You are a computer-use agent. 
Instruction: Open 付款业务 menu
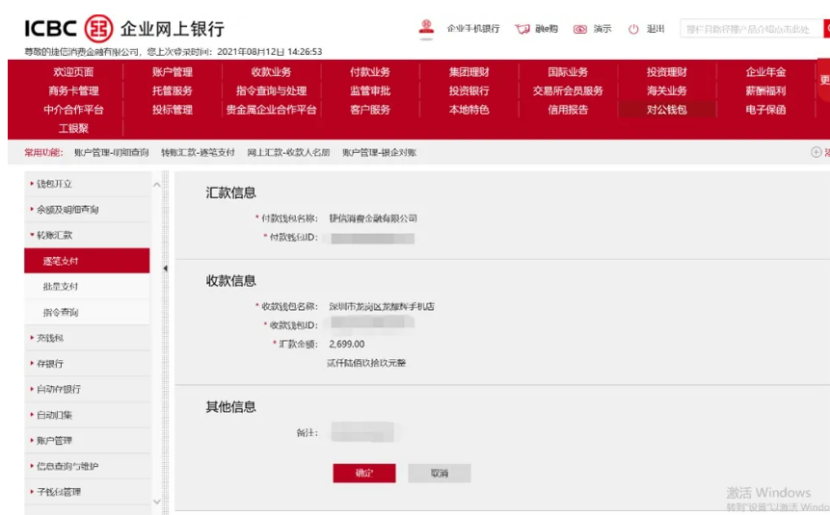[370, 72]
